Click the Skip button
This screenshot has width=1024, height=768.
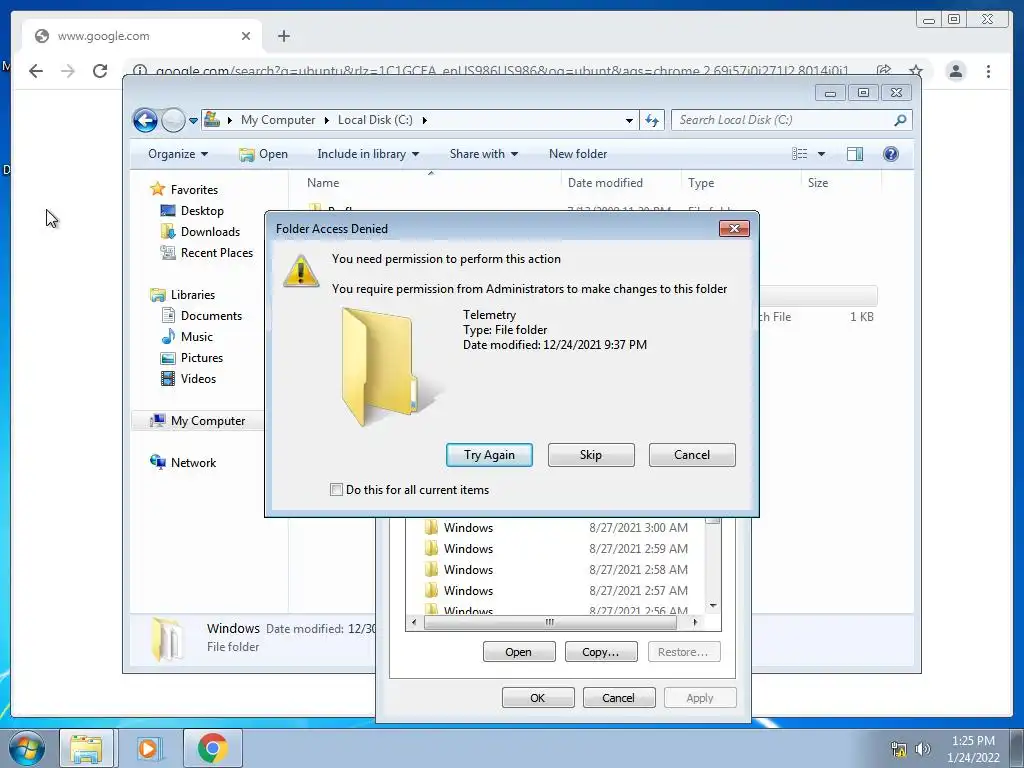[591, 455]
